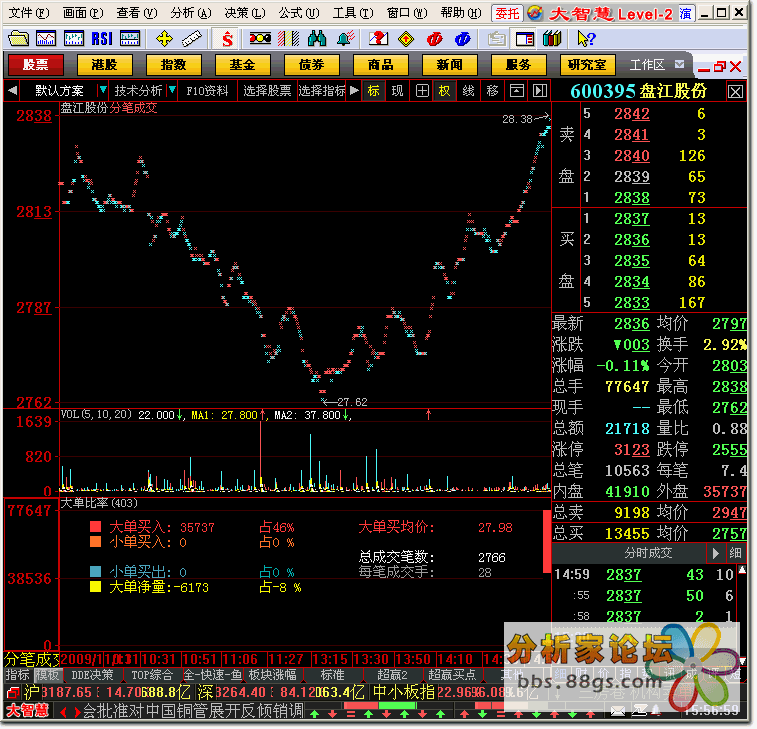The height and width of the screenshot is (729, 757).
Task: Switch to the TOP综合 tab
Action: click(x=152, y=676)
